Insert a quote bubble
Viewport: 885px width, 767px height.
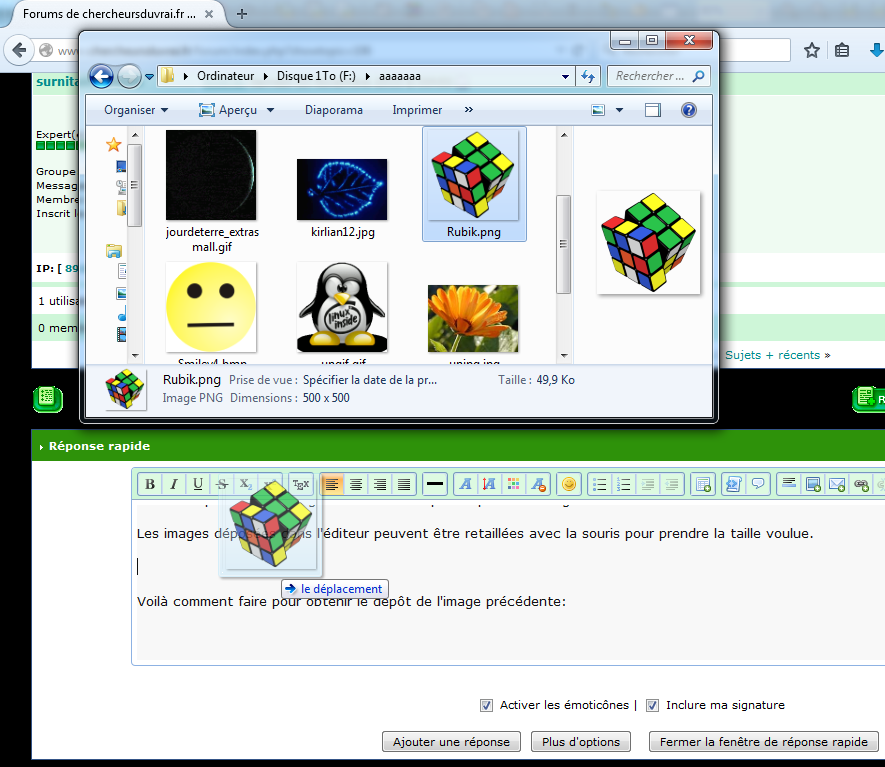[x=758, y=484]
